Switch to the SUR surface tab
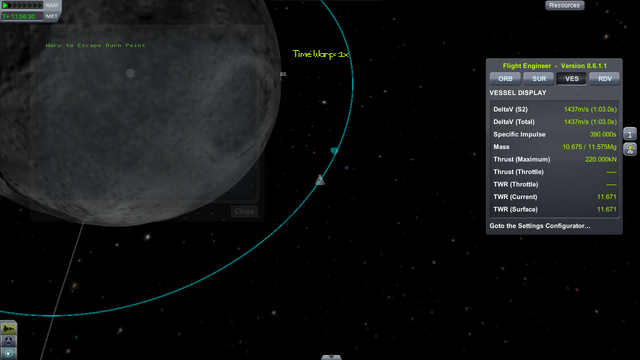 click(x=539, y=79)
